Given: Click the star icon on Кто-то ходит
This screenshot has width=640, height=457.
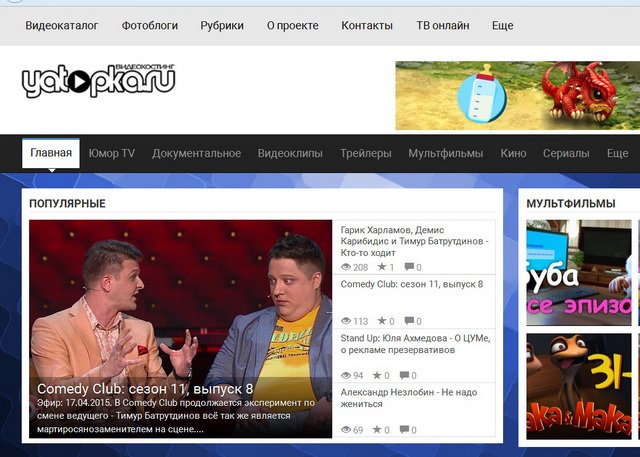Looking at the screenshot, I should pos(382,266).
